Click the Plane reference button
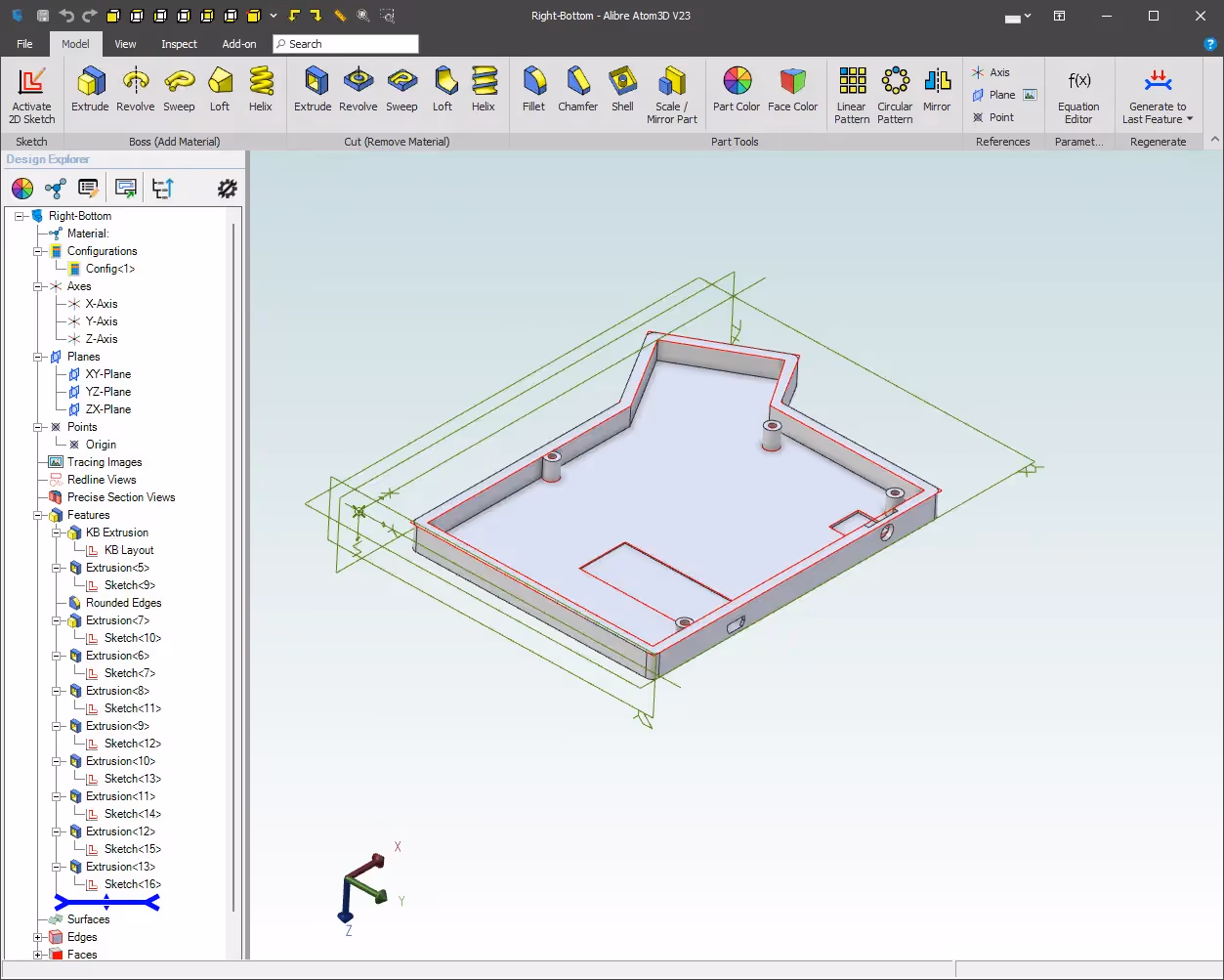The image size is (1224, 980). 992,95
